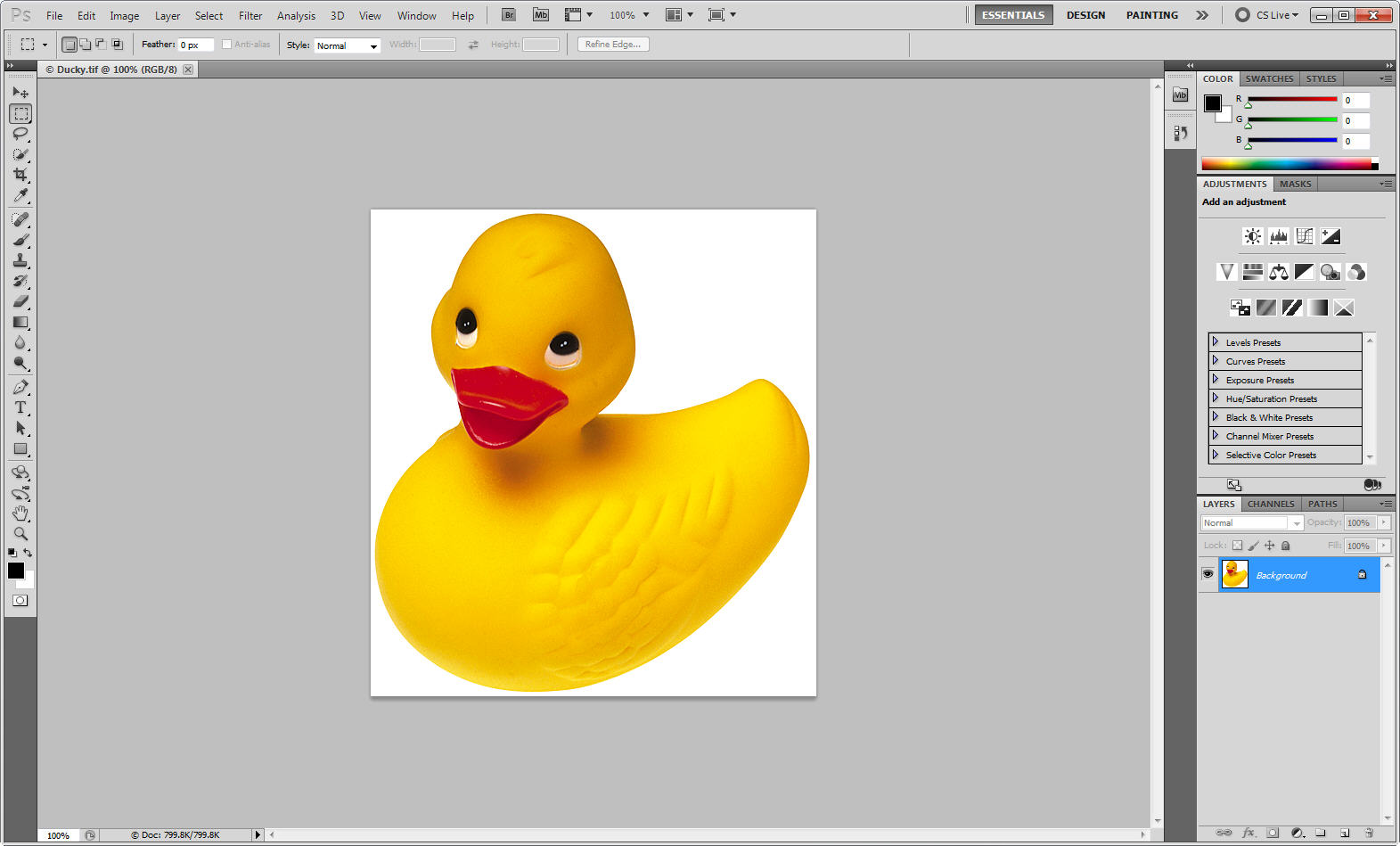Switch to the Painting workspace
This screenshot has height=846, width=1400.
click(x=1151, y=15)
